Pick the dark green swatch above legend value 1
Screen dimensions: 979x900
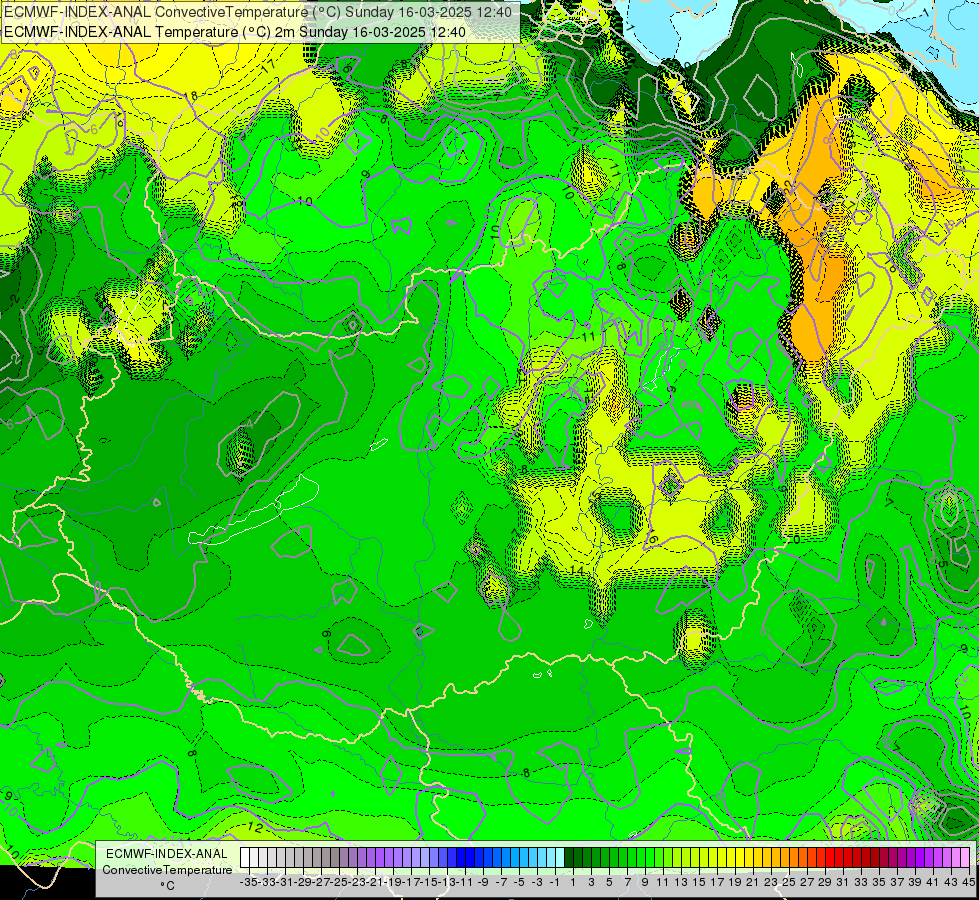tap(569, 858)
